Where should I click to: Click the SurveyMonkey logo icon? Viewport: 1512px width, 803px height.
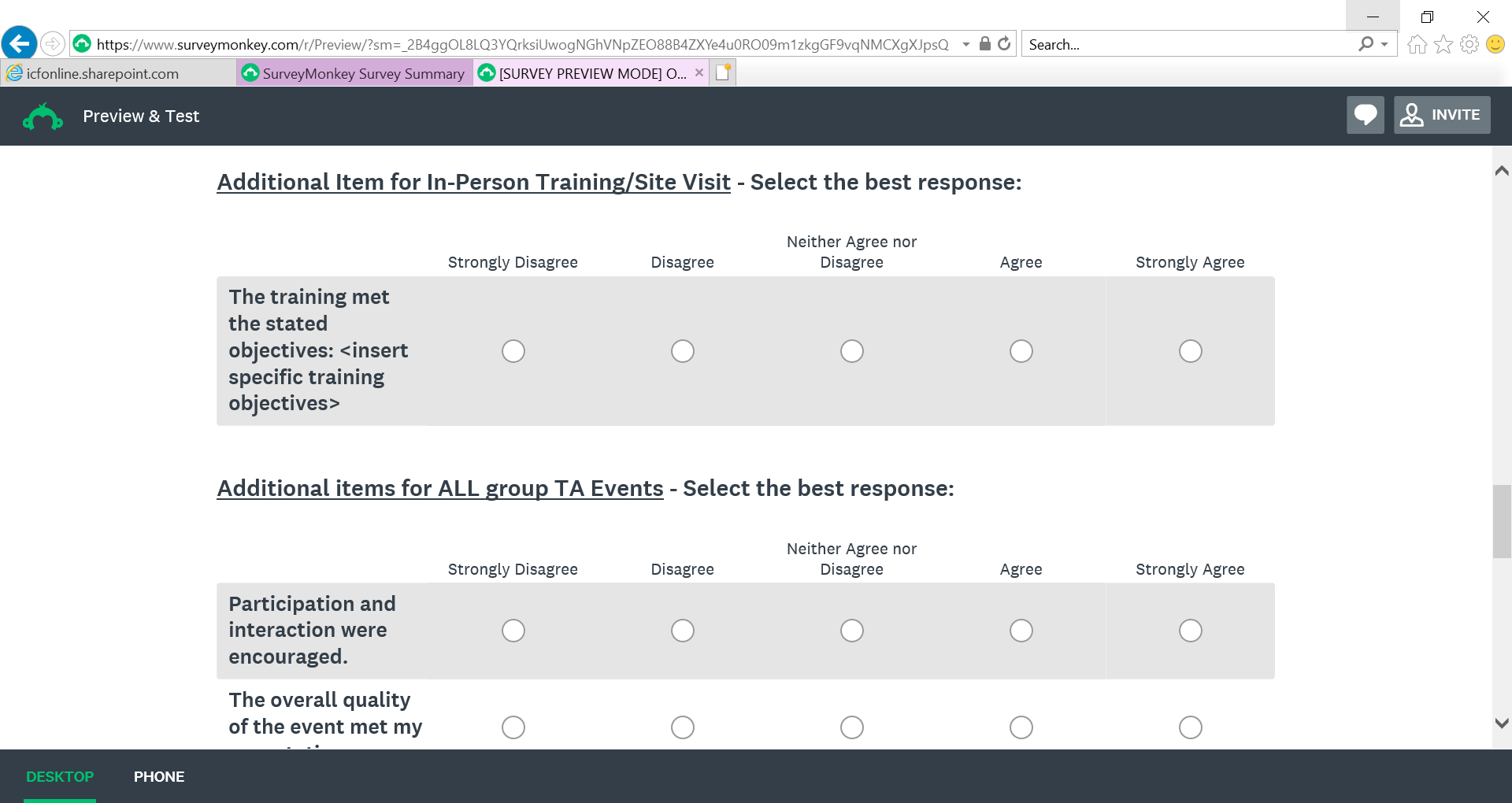[43, 117]
